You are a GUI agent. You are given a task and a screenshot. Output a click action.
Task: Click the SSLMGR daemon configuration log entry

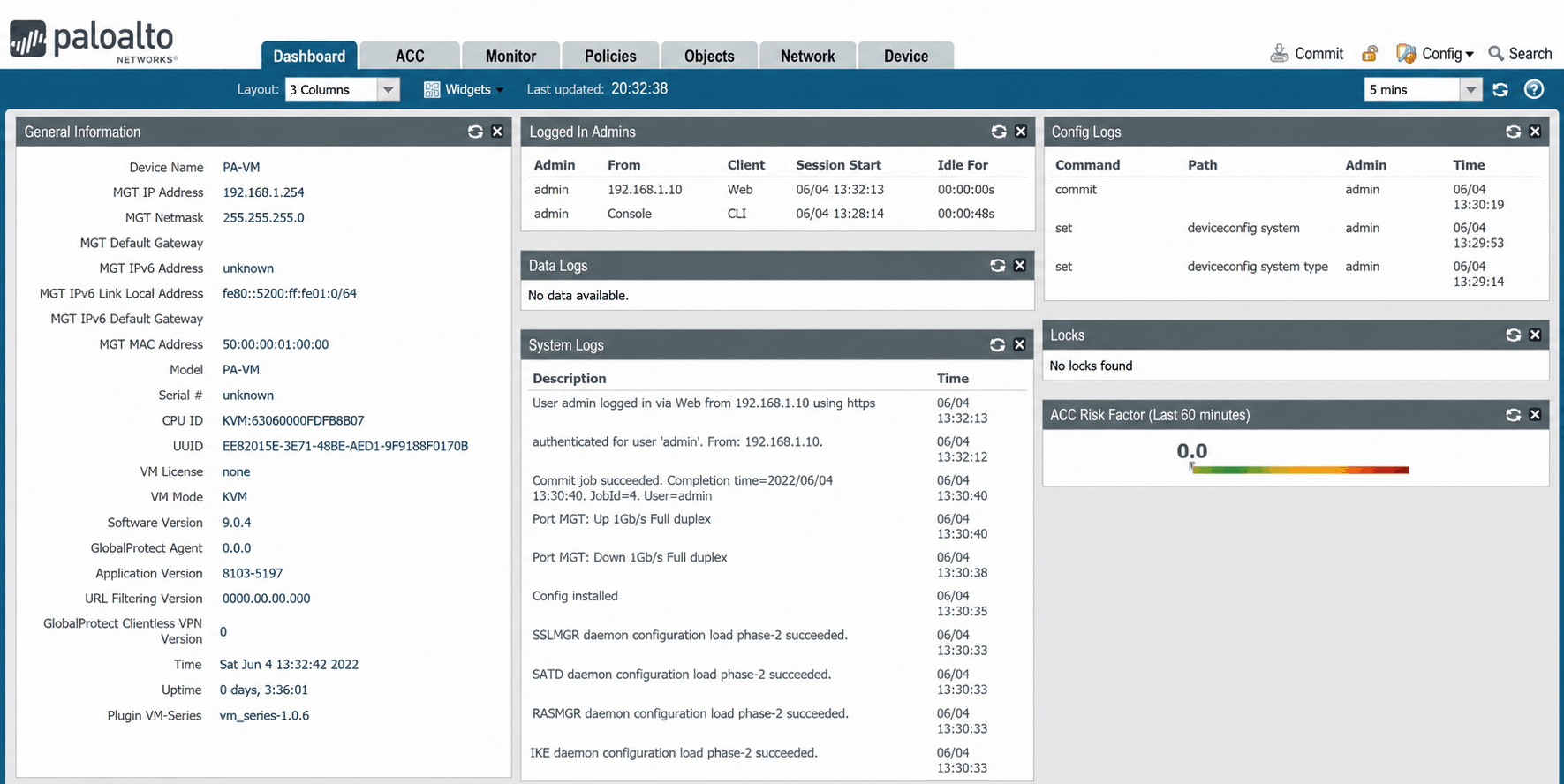coord(690,636)
